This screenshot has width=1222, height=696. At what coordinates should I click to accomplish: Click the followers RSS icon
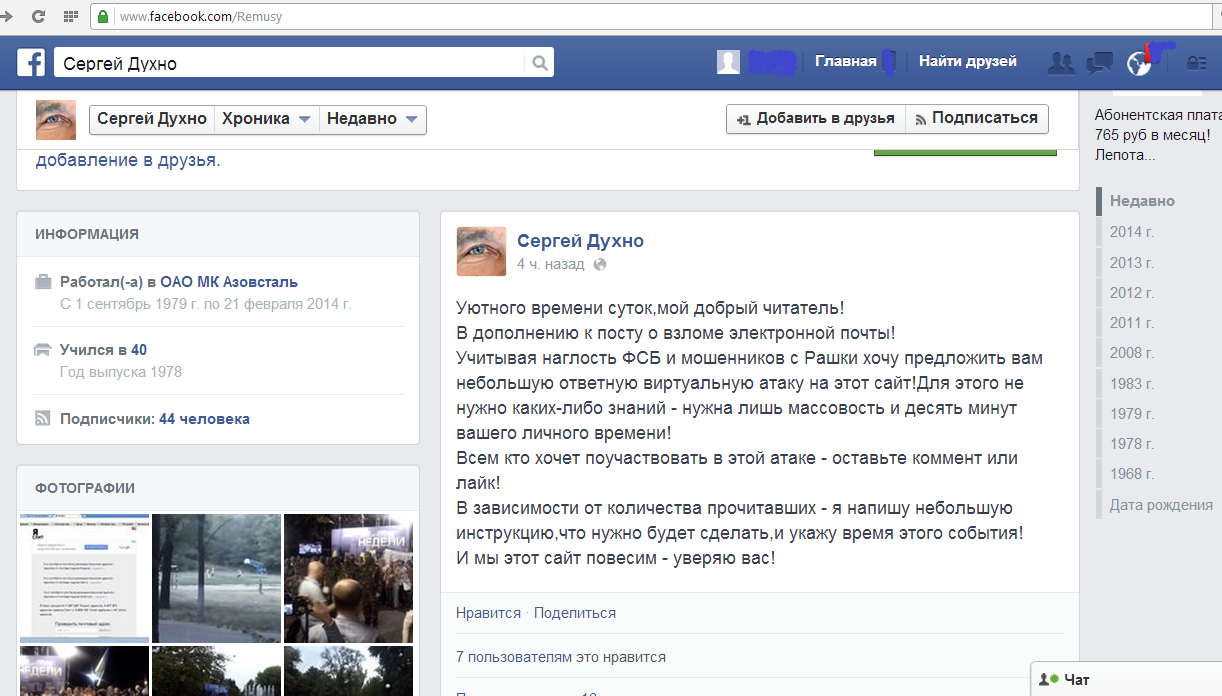coord(43,419)
